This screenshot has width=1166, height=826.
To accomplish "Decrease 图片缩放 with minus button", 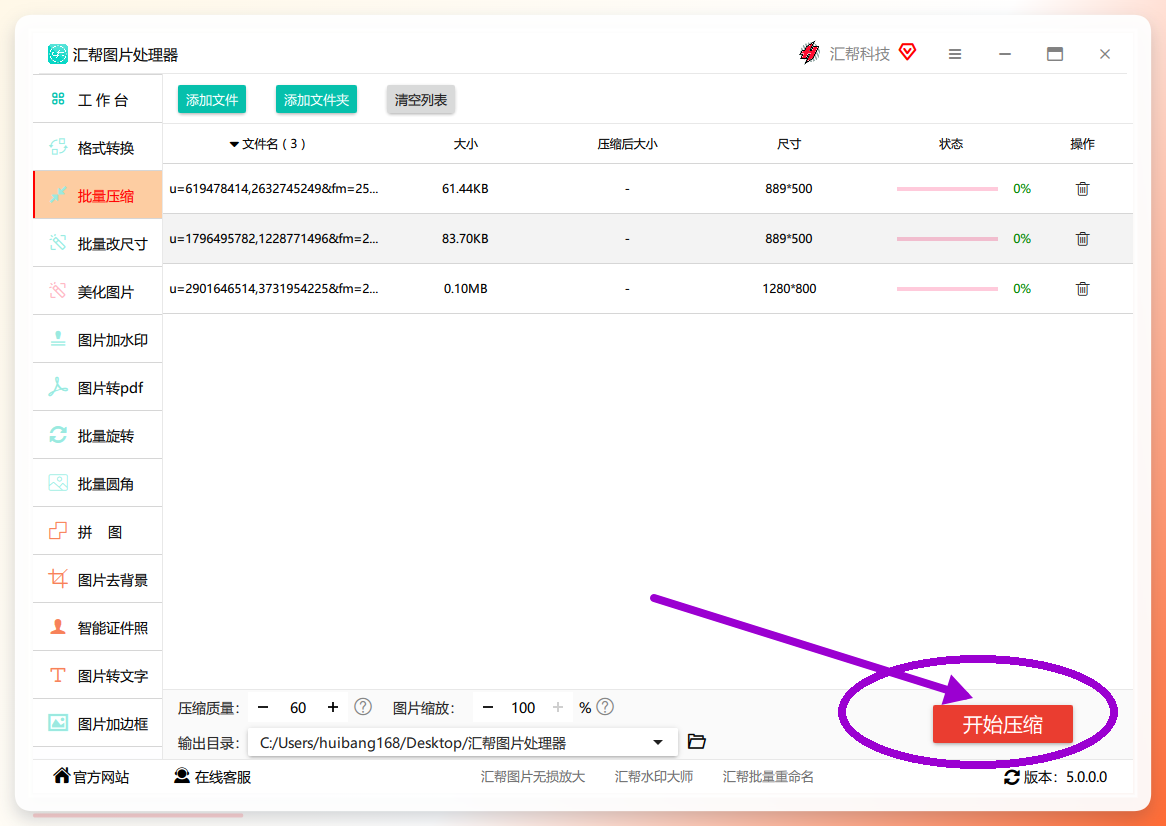I will [487, 707].
